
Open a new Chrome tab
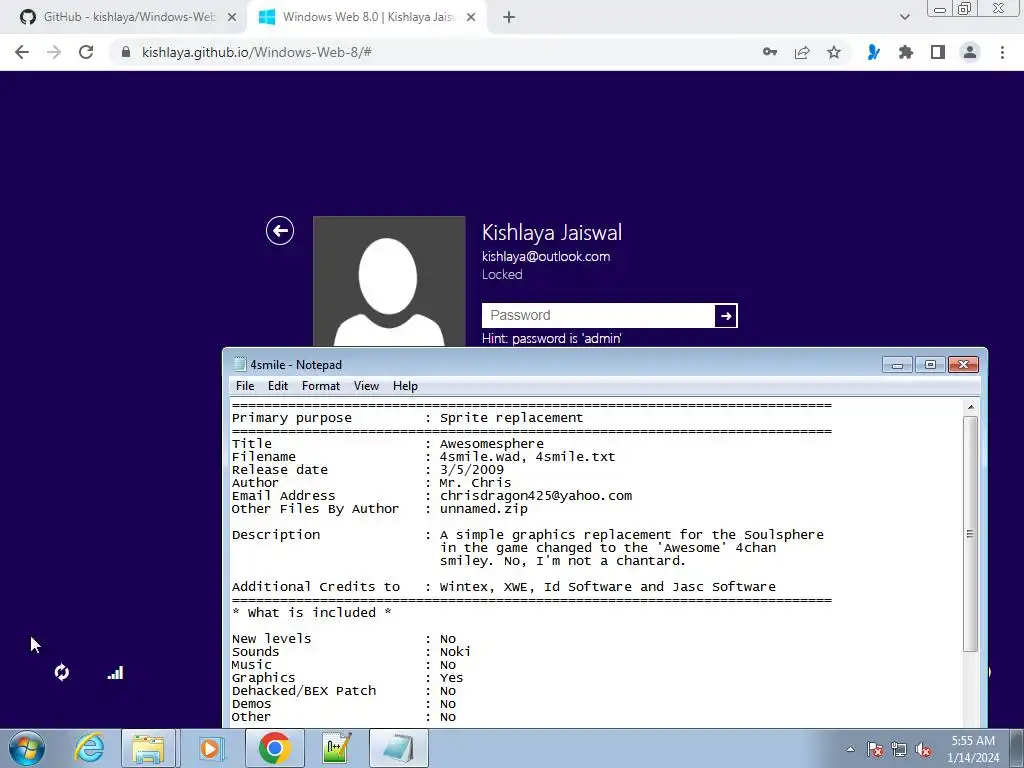[x=509, y=18]
